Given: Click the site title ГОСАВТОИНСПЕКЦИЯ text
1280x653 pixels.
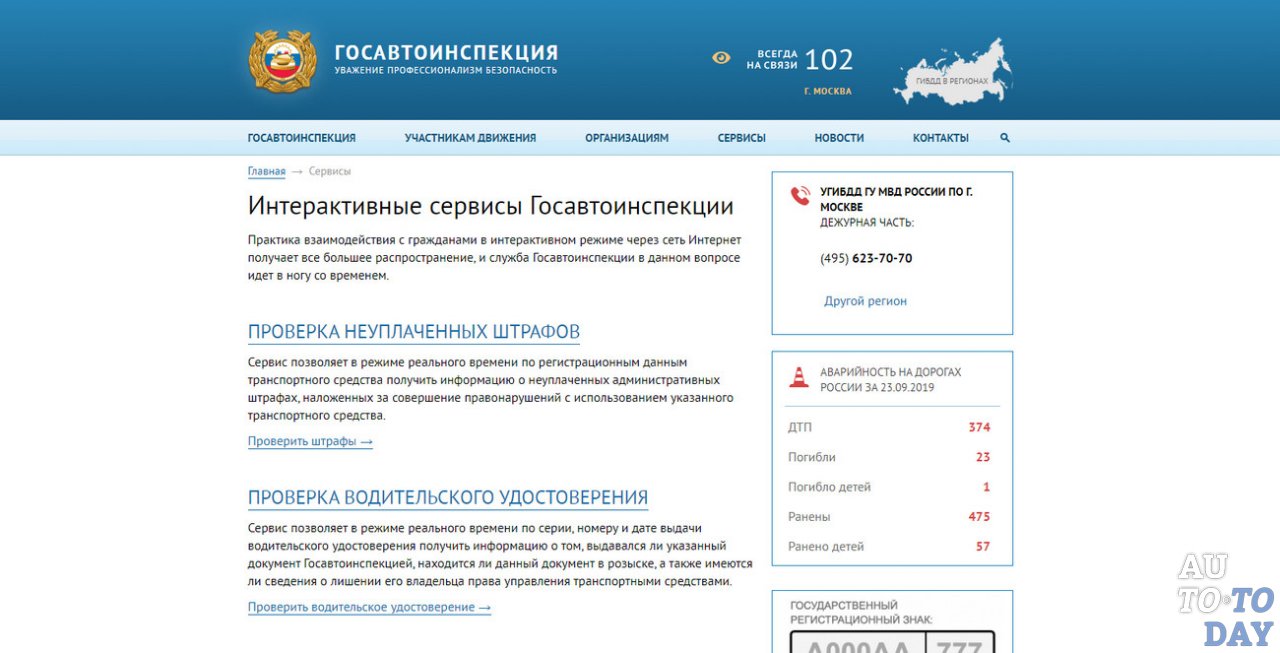Looking at the screenshot, I should click(x=446, y=53).
